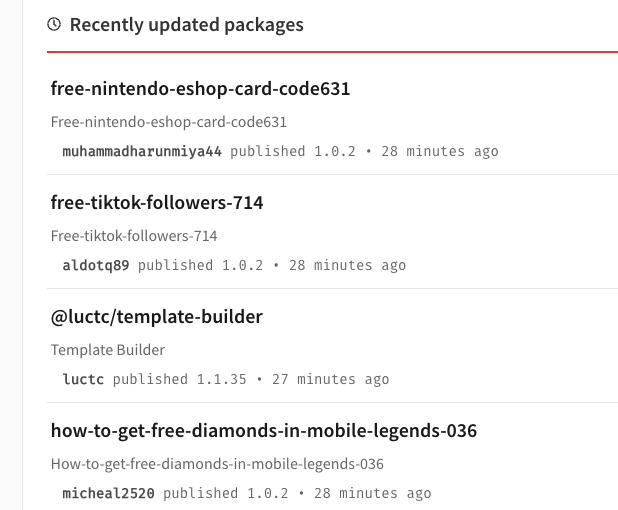Click the How-to-get-free-diamonds-in-mobile-legends-036 description
Image resolution: width=618 pixels, height=510 pixels.
217,464
